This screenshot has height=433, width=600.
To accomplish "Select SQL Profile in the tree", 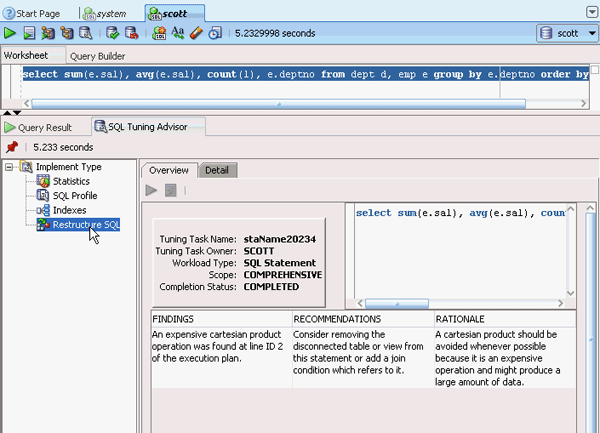I will [x=74, y=196].
